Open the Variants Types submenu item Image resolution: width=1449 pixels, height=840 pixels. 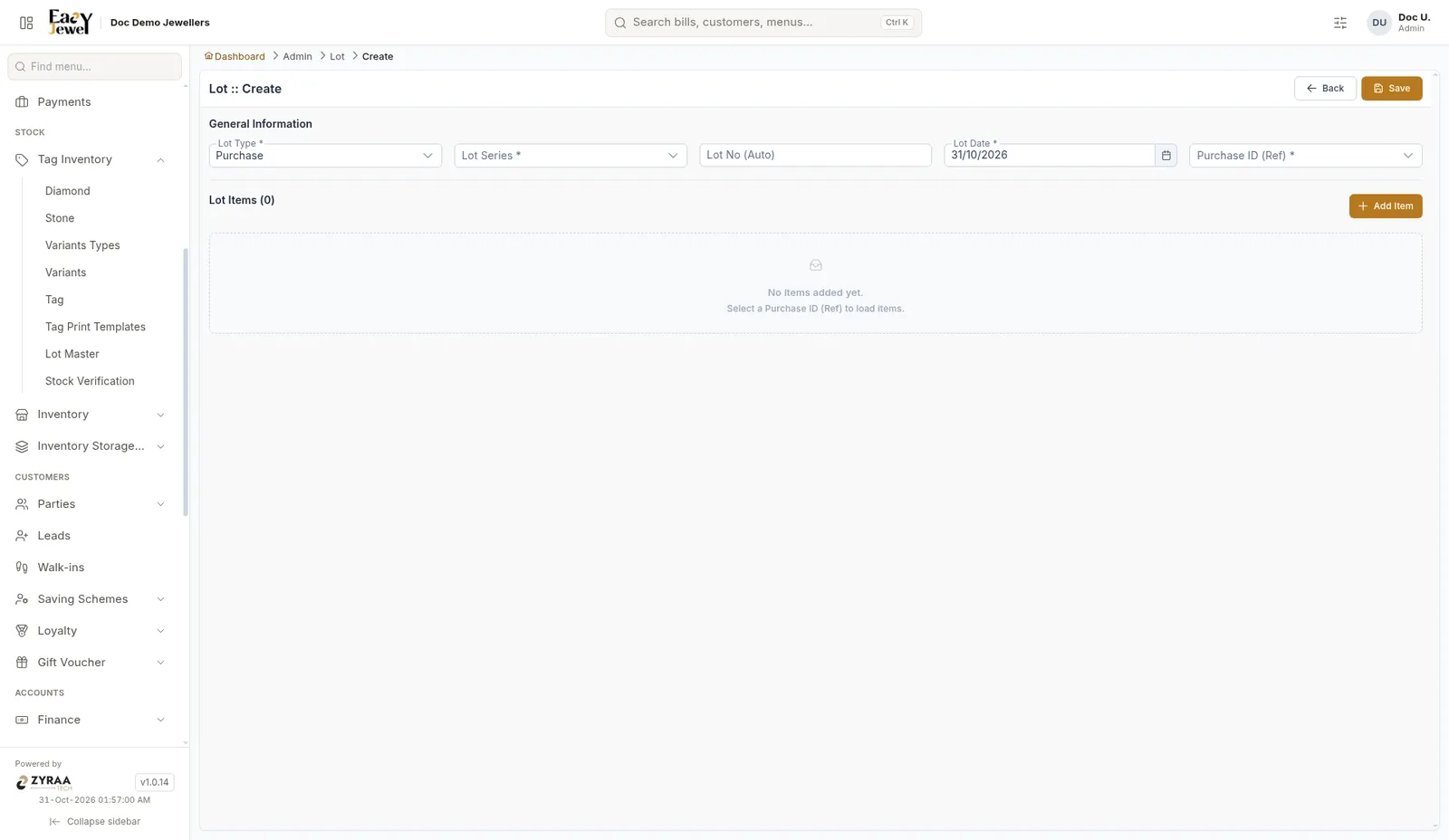[x=82, y=245]
